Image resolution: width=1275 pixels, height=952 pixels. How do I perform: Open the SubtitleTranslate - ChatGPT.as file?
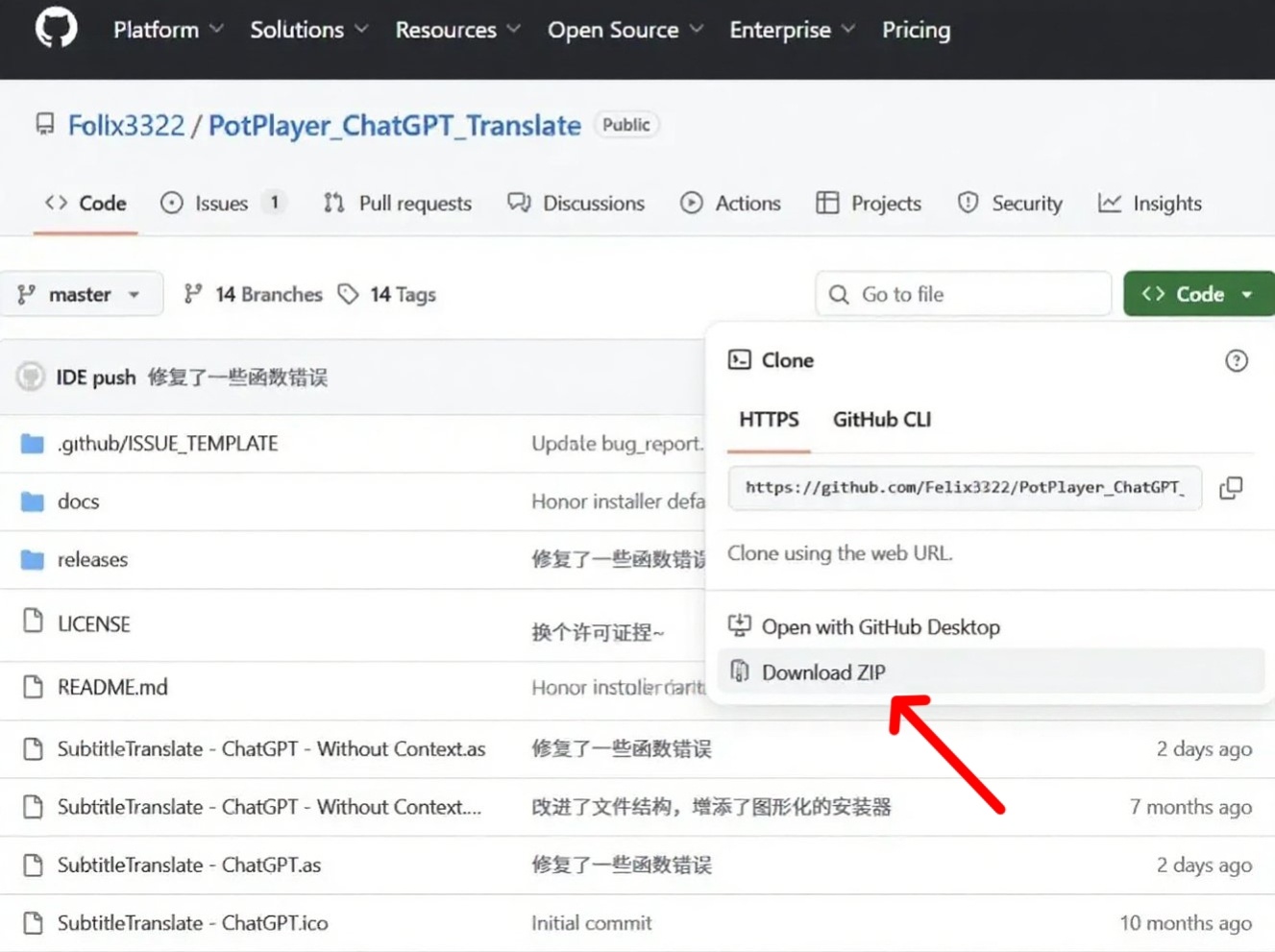[x=189, y=865]
